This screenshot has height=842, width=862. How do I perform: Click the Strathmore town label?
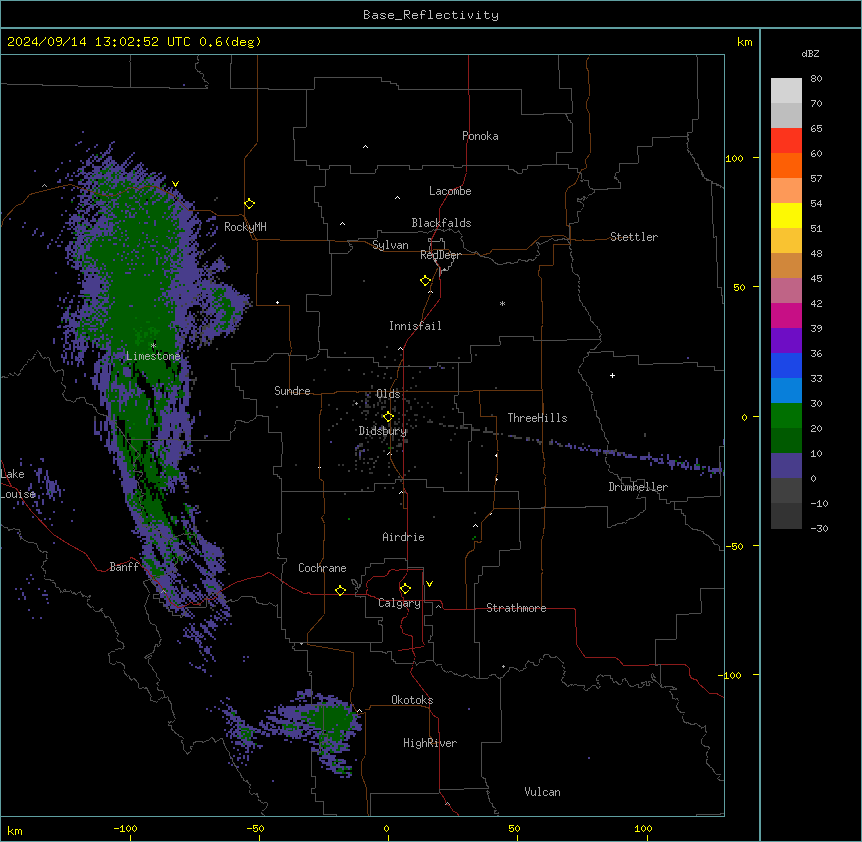click(516, 608)
